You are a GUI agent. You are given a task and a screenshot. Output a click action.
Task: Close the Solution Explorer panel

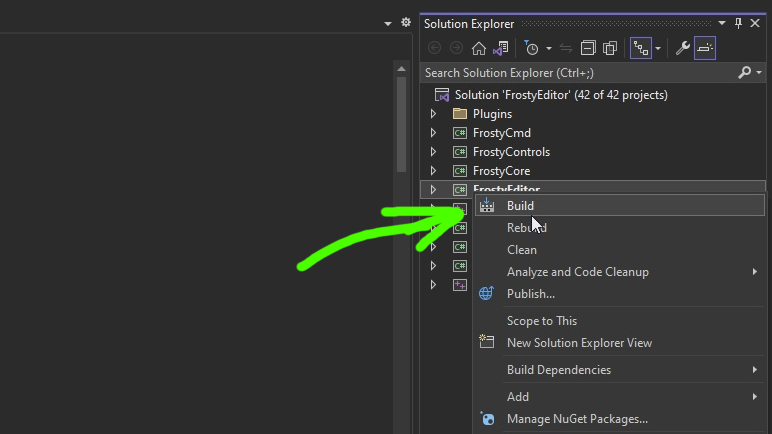click(755, 23)
